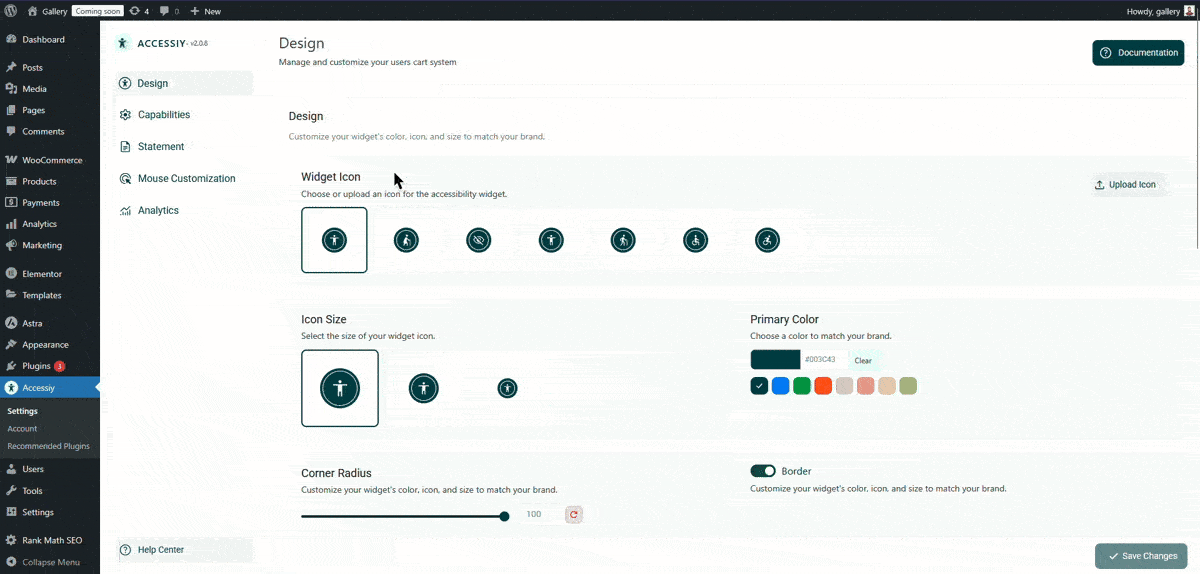
Task: Choose the currently selected widget icon box
Action: point(334,240)
